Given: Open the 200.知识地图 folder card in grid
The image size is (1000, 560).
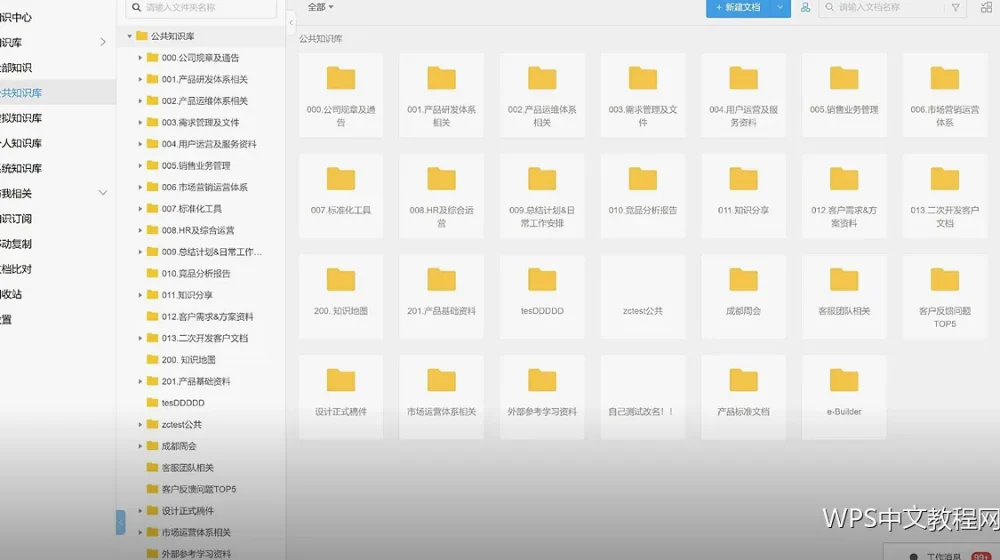Looking at the screenshot, I should click(341, 297).
